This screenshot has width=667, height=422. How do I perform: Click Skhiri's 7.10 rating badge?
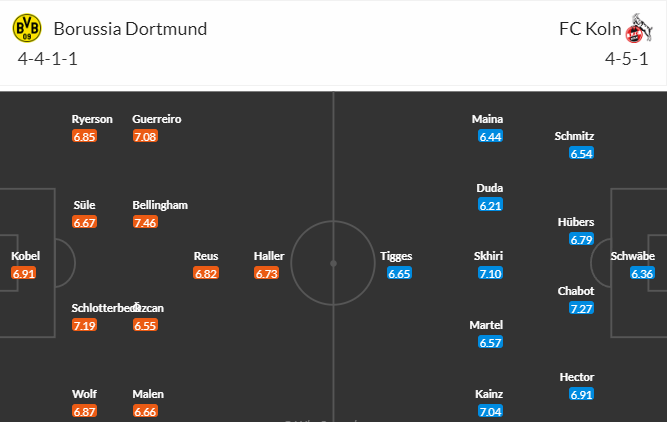pyautogui.click(x=490, y=273)
